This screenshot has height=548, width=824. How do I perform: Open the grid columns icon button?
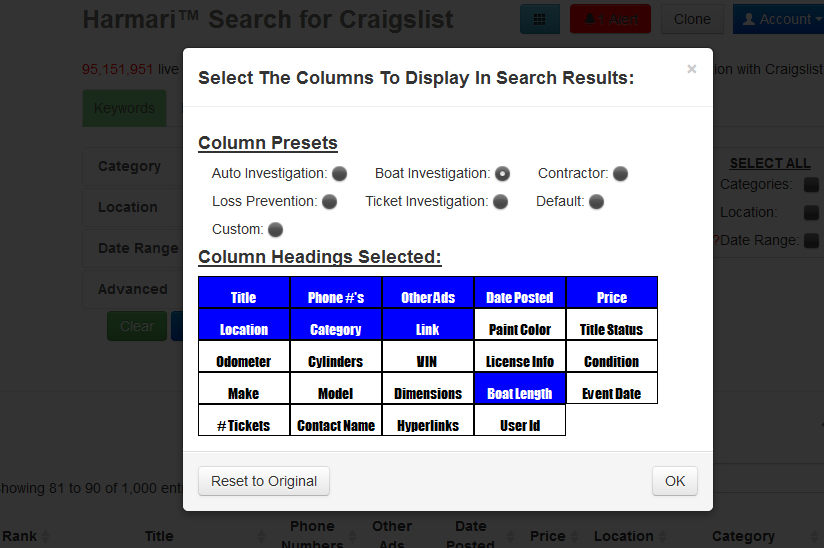tap(540, 19)
